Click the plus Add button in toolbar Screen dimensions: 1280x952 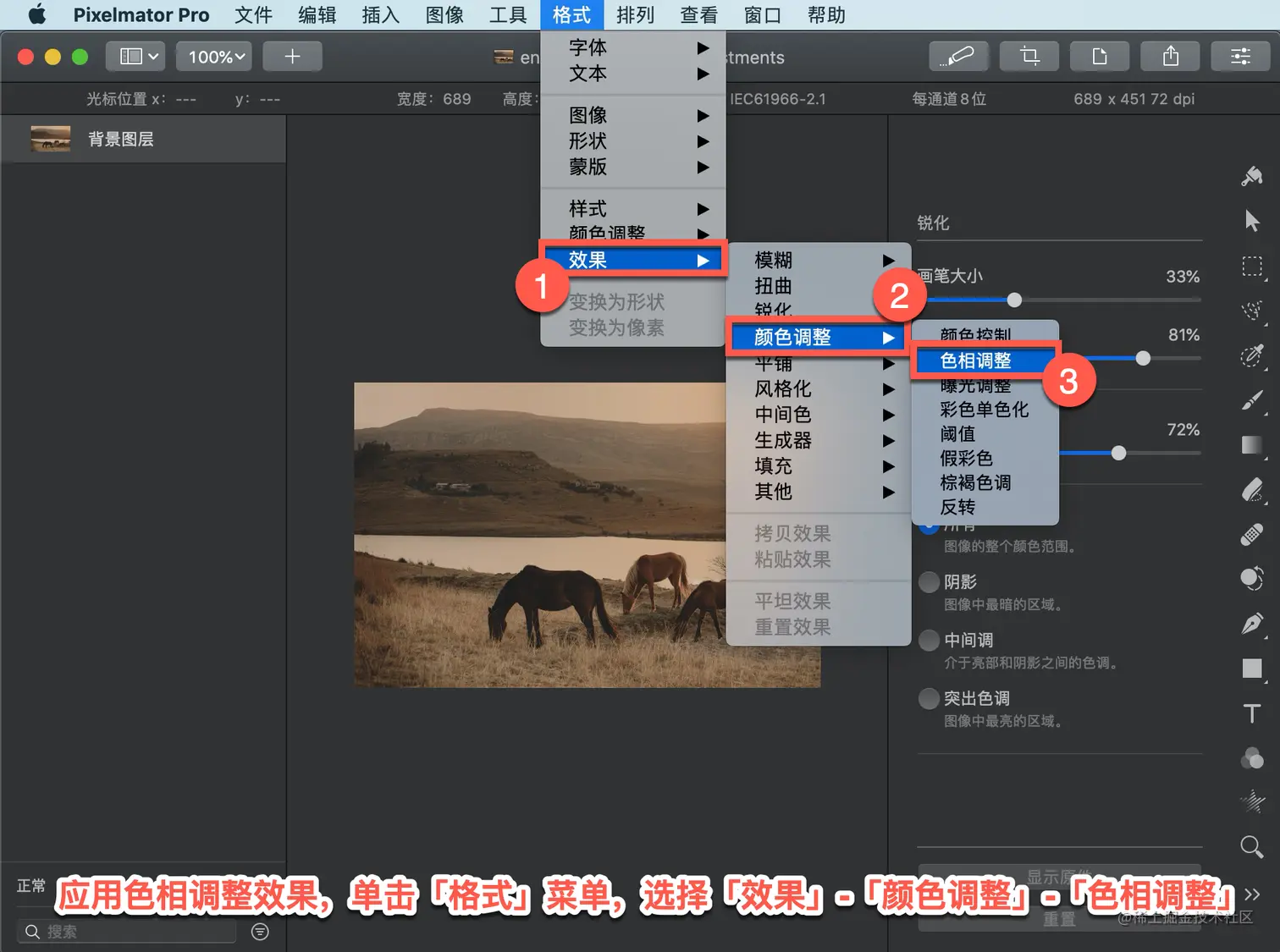pos(292,57)
